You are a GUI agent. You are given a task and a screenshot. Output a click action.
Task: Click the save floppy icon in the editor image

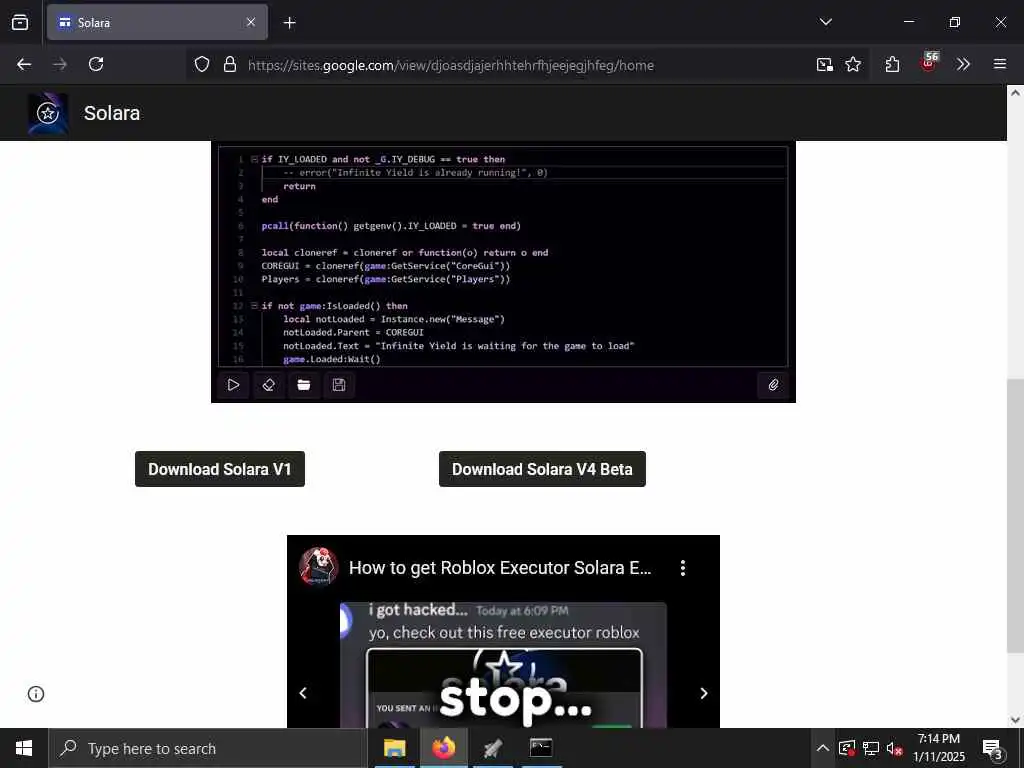tap(339, 385)
